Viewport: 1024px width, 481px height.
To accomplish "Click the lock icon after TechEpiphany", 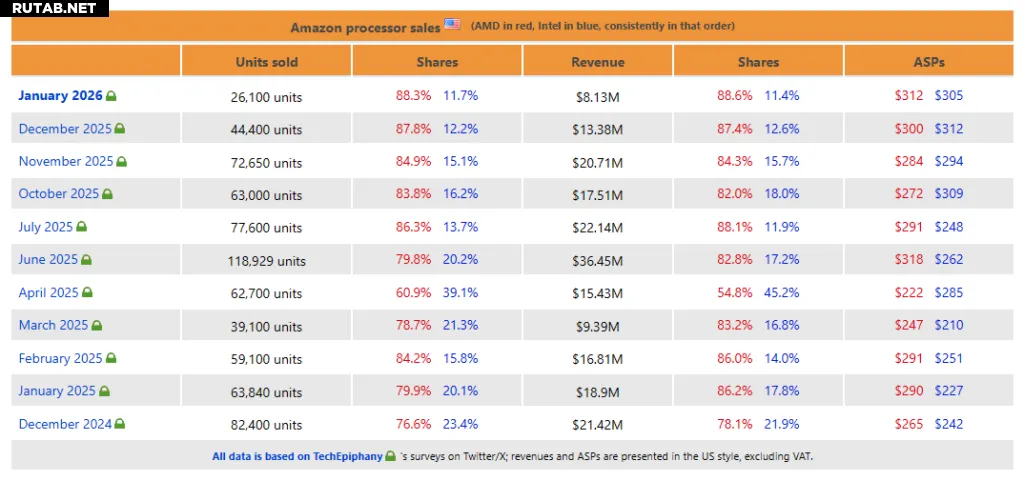I will pyautogui.click(x=391, y=457).
